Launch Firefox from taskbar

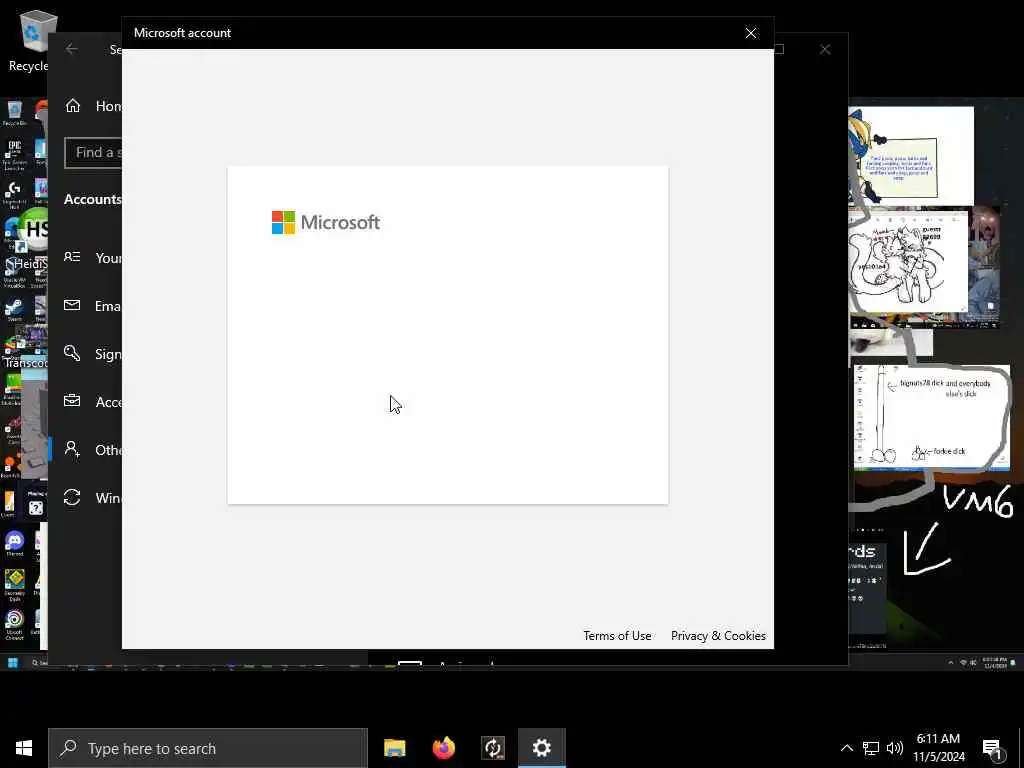(443, 748)
